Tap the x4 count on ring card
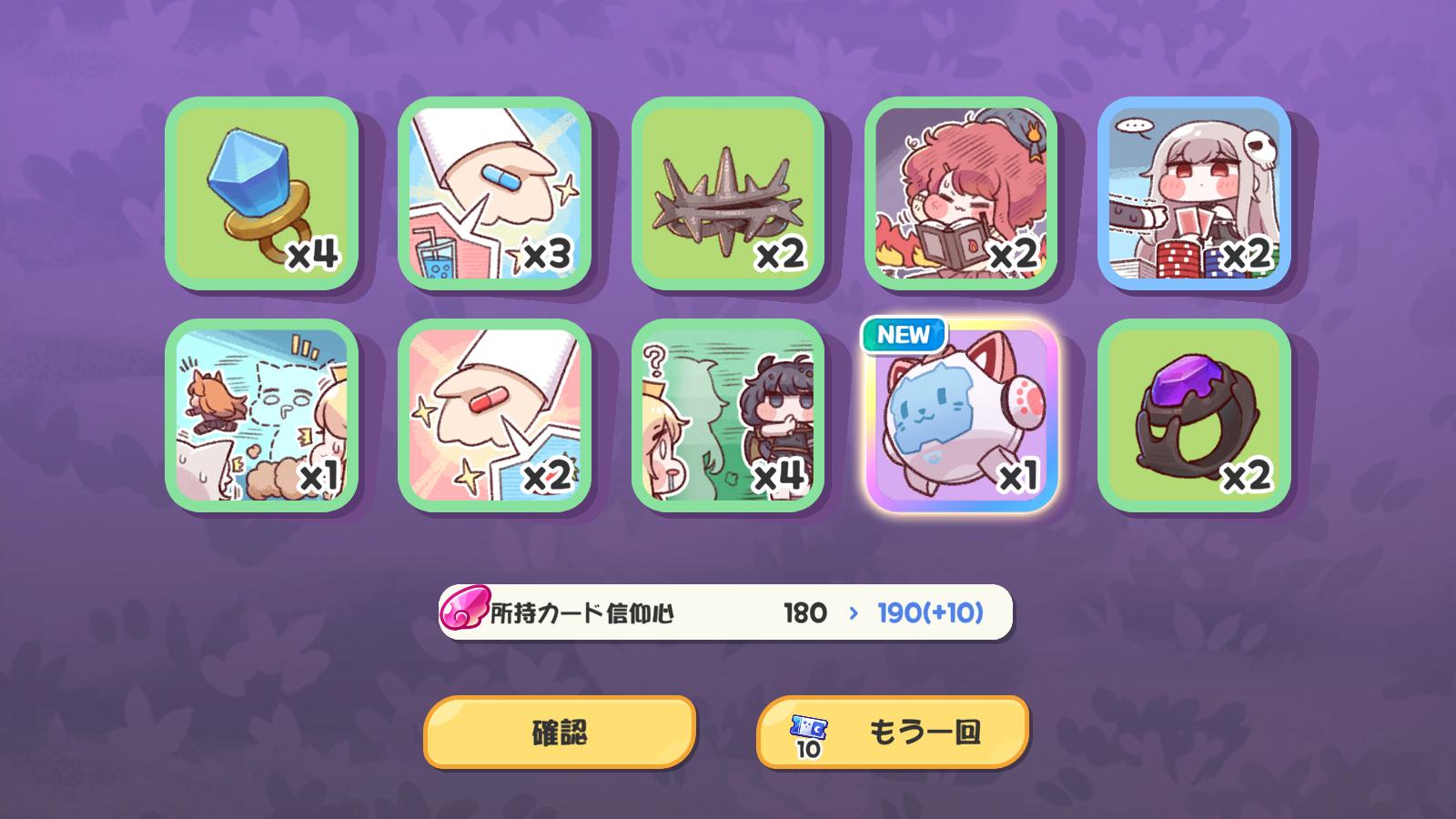This screenshot has width=1456, height=819. click(313, 255)
